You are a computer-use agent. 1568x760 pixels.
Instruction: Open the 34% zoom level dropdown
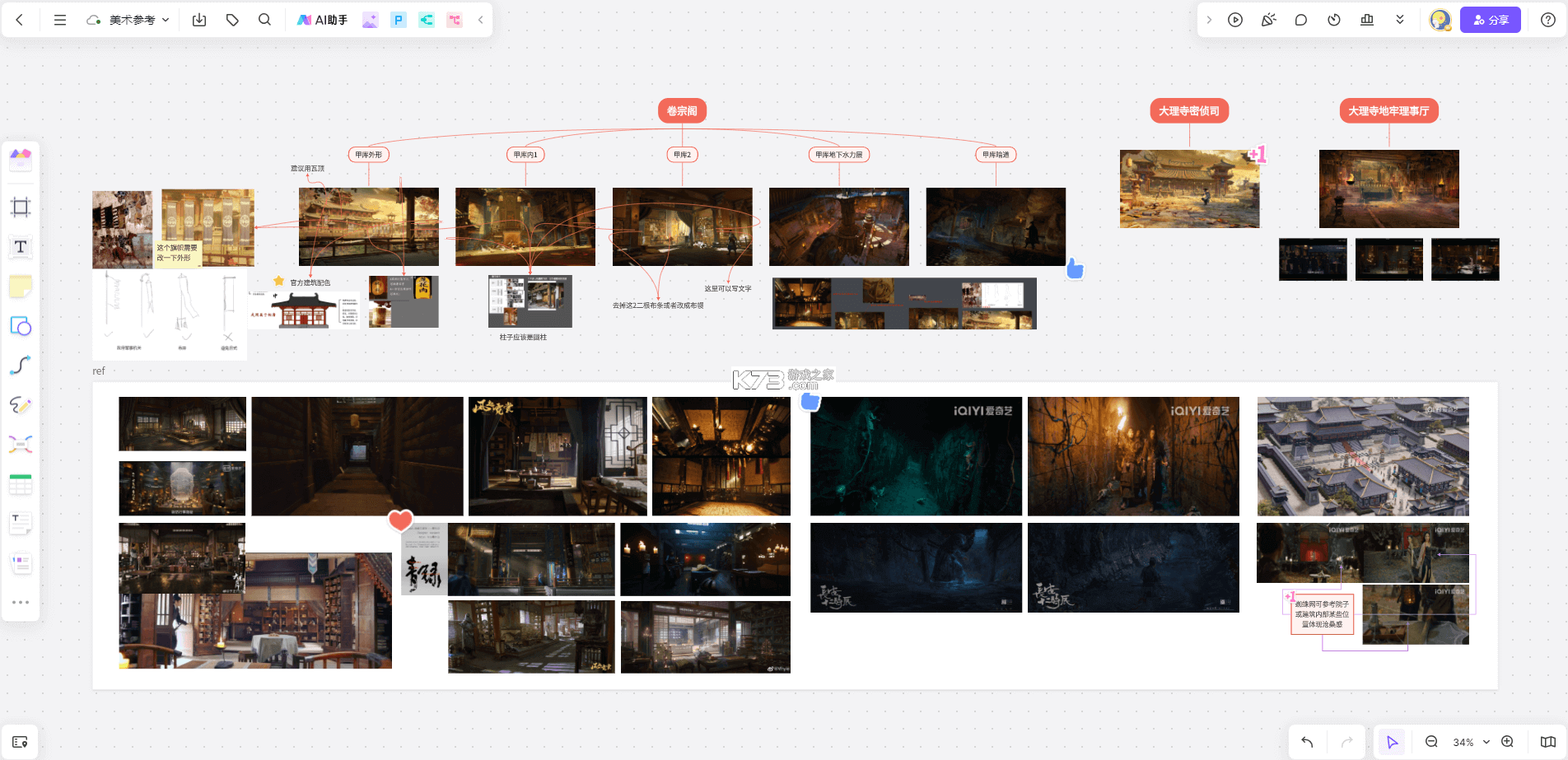(x=1471, y=742)
